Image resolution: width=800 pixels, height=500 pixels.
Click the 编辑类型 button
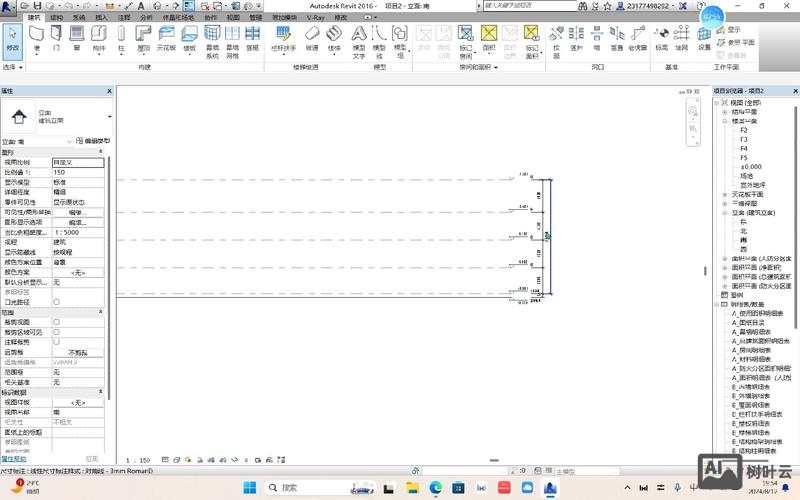[x=97, y=141]
